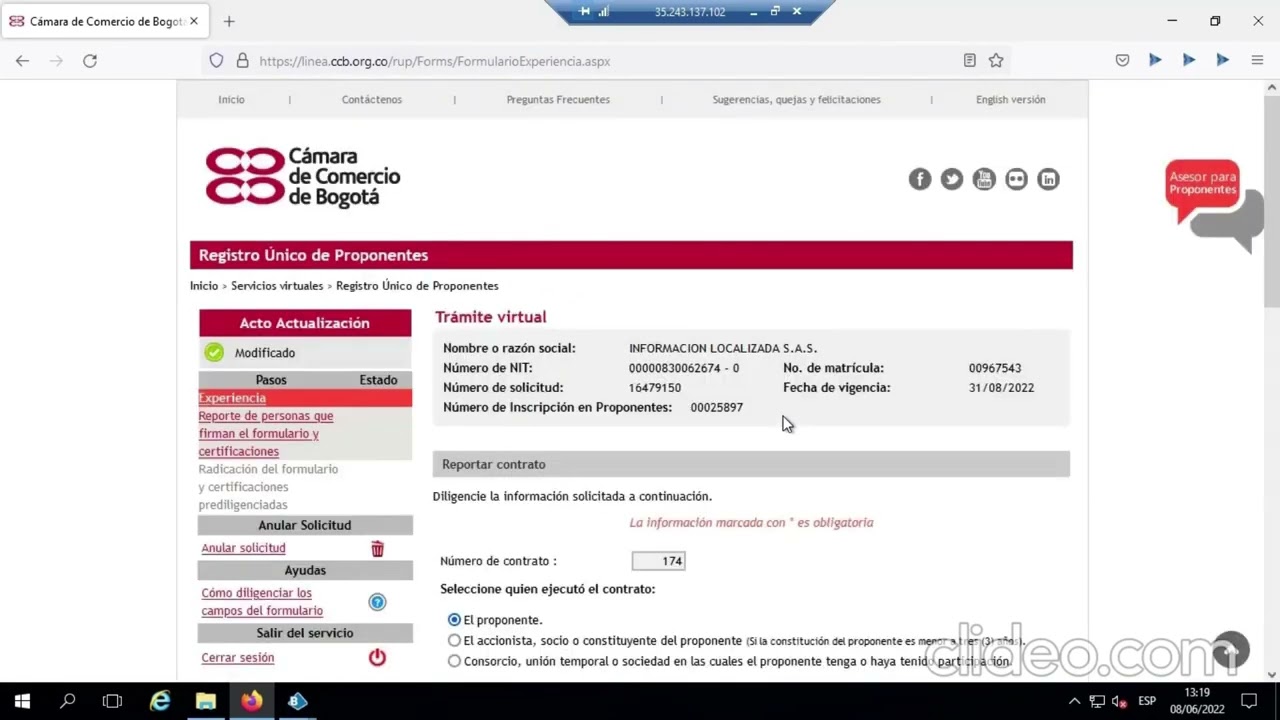Reload the page with the refresh icon

click(x=90, y=61)
